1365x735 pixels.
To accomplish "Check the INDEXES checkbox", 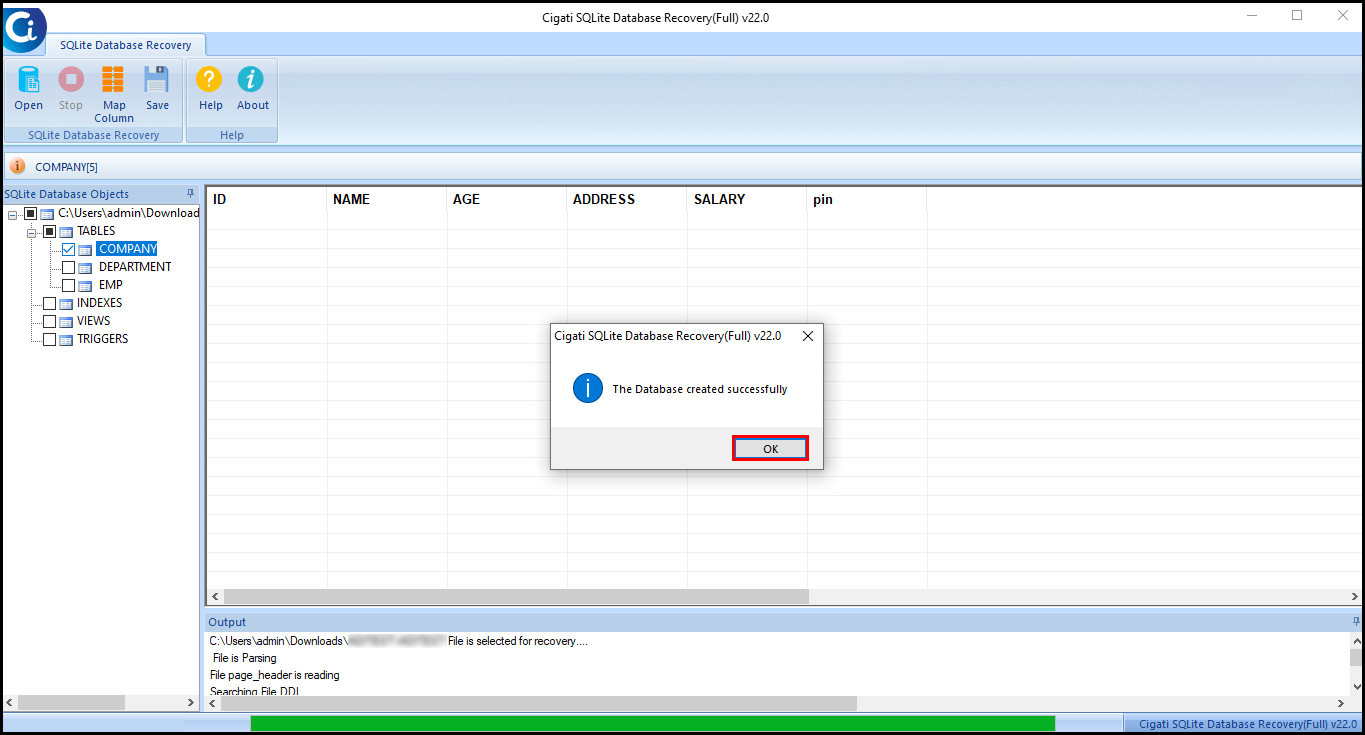I will pyautogui.click(x=49, y=303).
